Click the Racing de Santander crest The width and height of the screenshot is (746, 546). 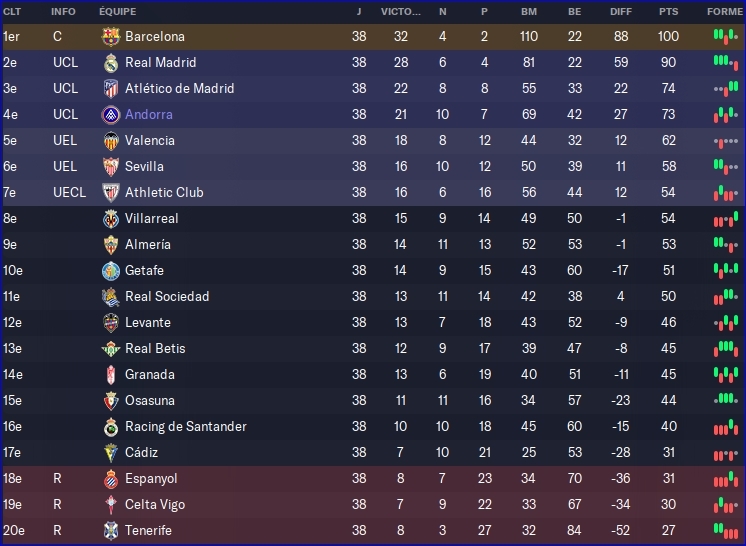click(111, 426)
